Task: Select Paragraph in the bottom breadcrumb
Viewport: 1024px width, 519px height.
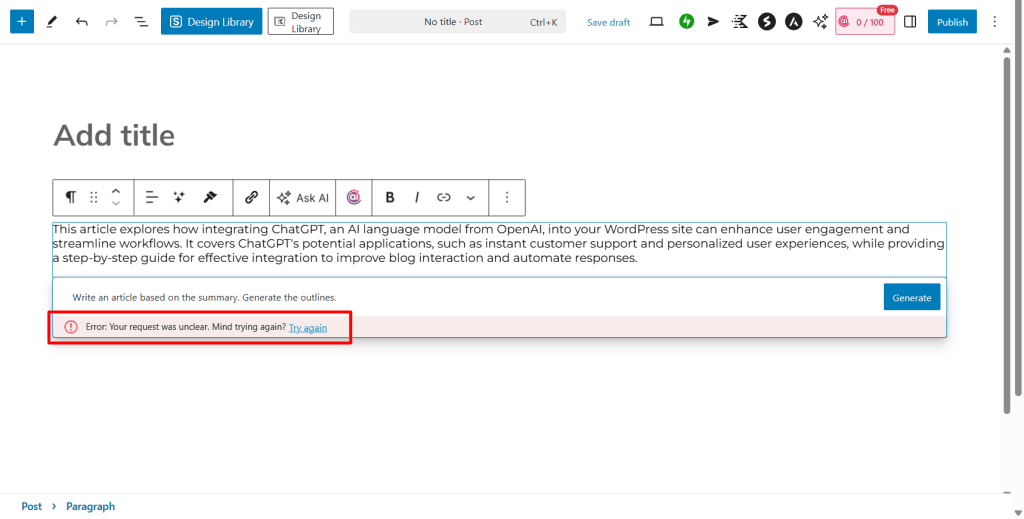Action: (90, 506)
